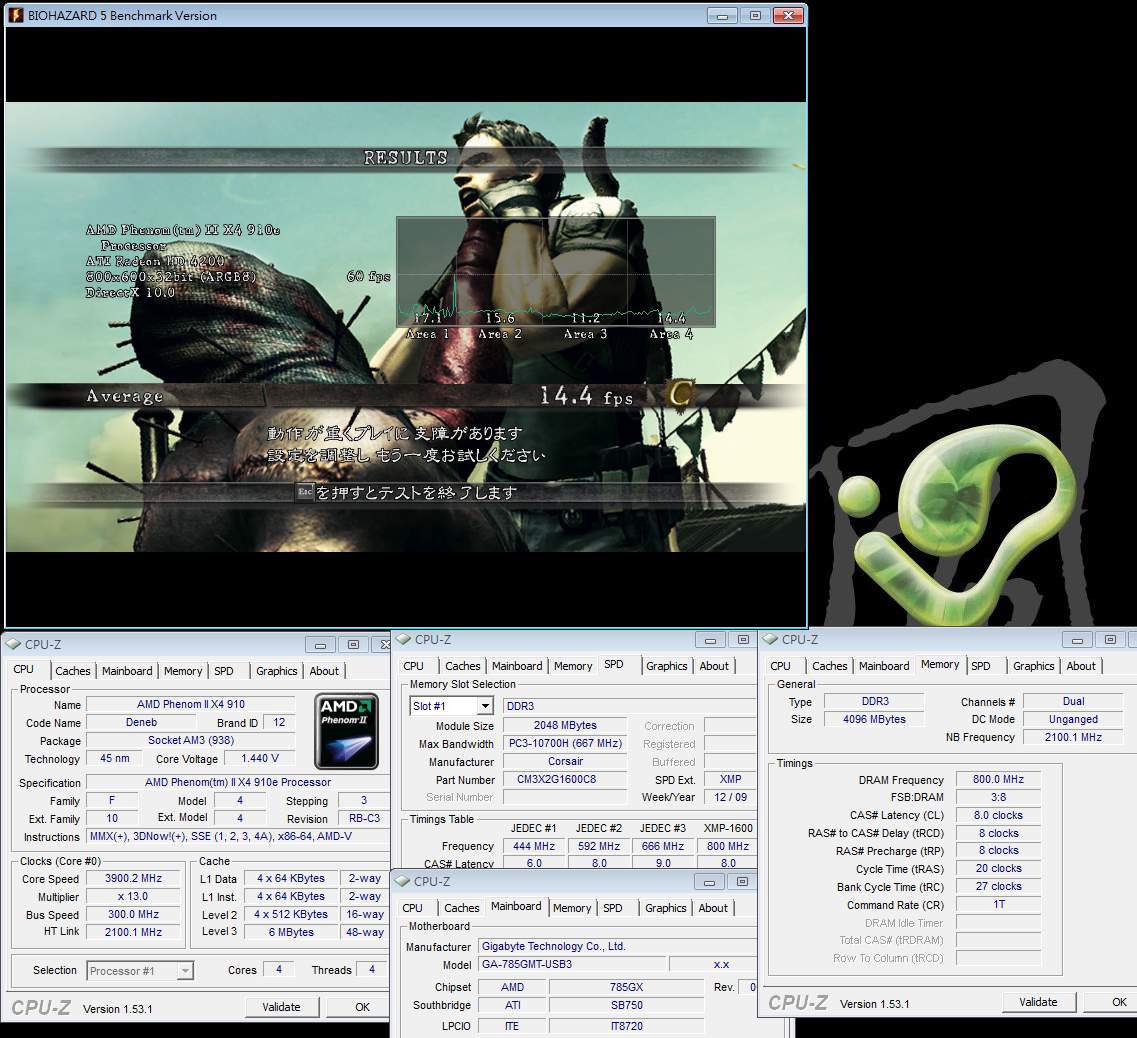This screenshot has height=1038, width=1137.
Task: Click the Core Speed value 3900.2 MHz
Action: [x=133, y=878]
